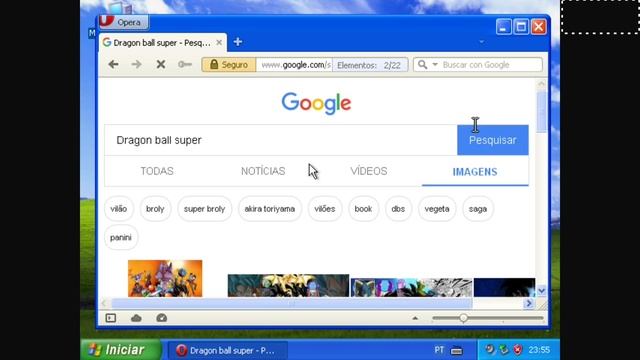Stop loading the page with X icon
The image size is (640, 360).
(160, 64)
